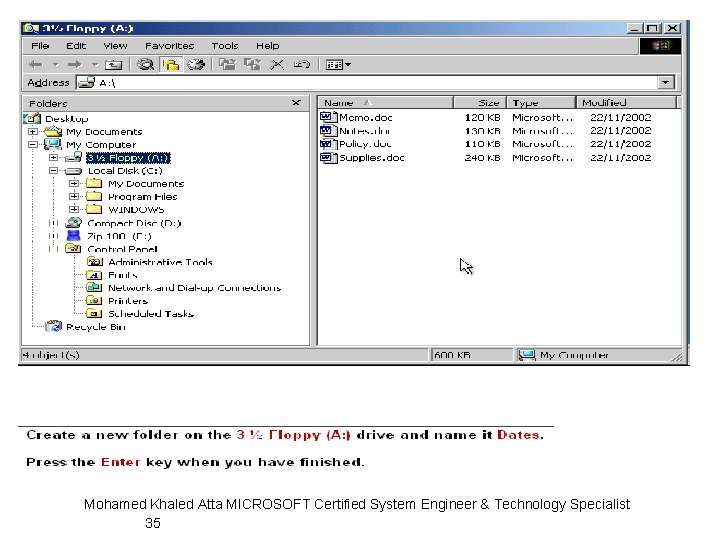720x540 pixels.
Task: Open Network and Dial-up Connections icon
Action: tap(94, 287)
